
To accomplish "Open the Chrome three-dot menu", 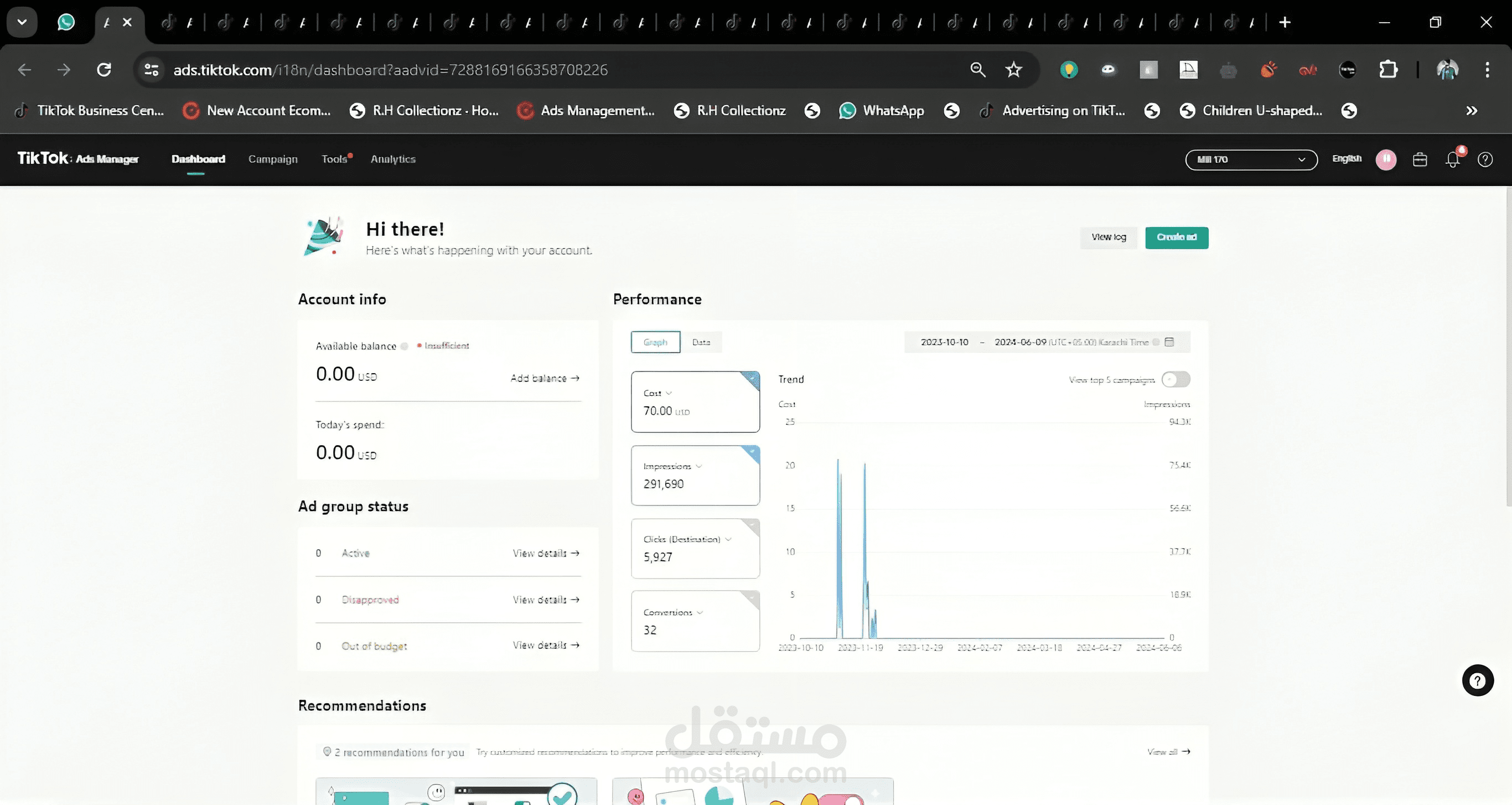I will [1487, 70].
